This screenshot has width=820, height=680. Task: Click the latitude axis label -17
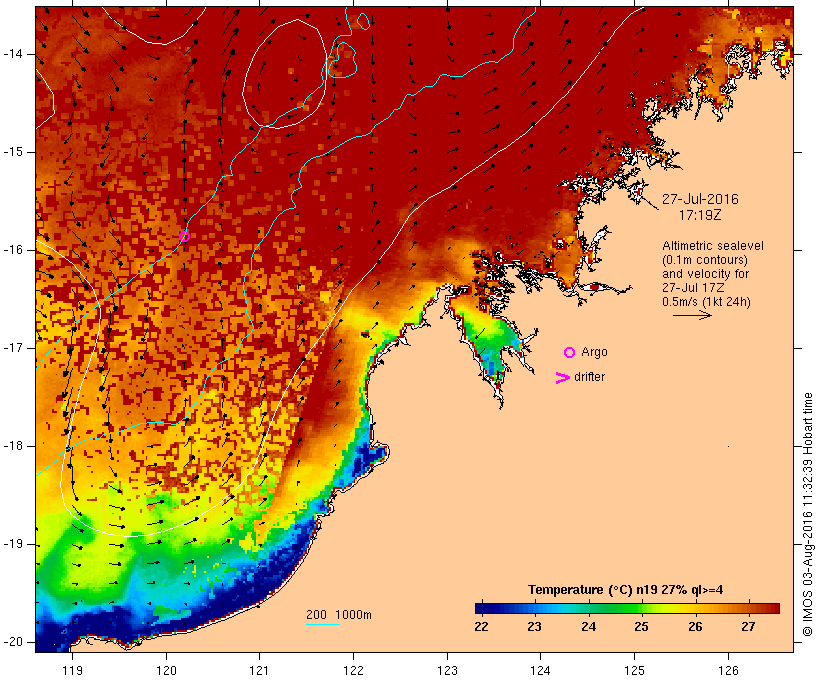tap(13, 348)
